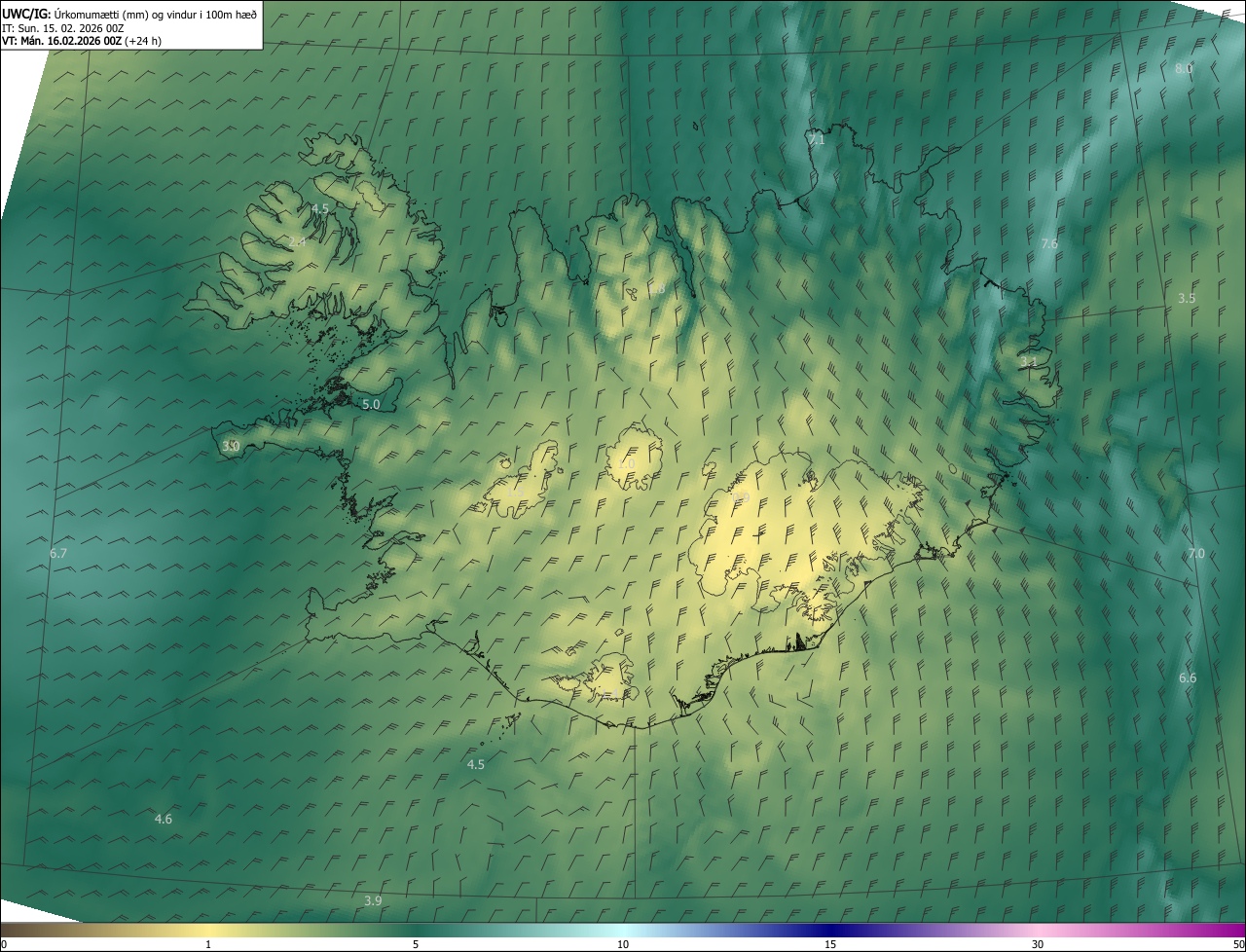Screen dimensions: 1246x952
Task: Click the 7.0 value label on the map
Action: 1196,554
